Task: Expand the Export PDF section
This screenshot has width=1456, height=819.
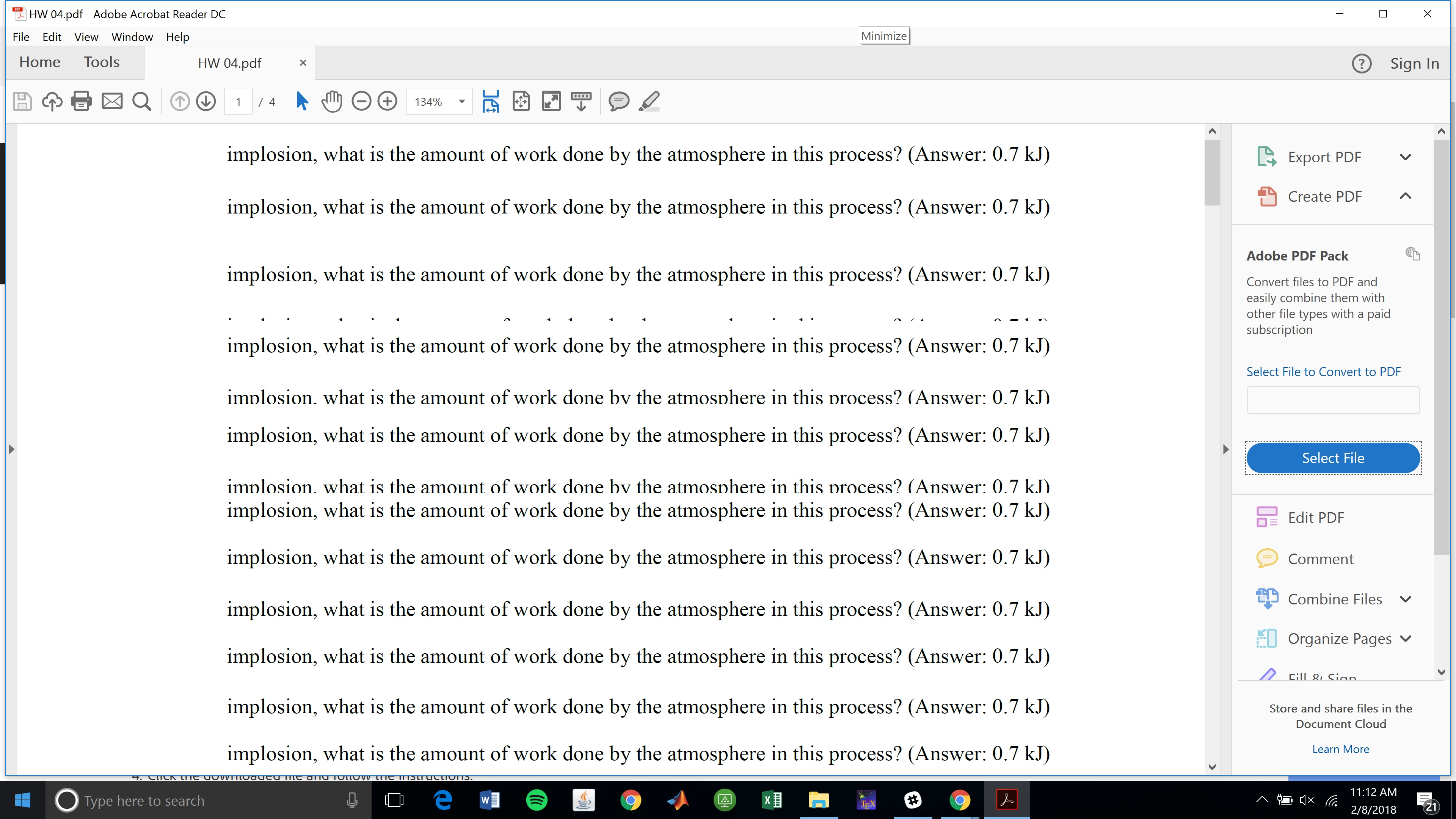Action: [x=1406, y=157]
